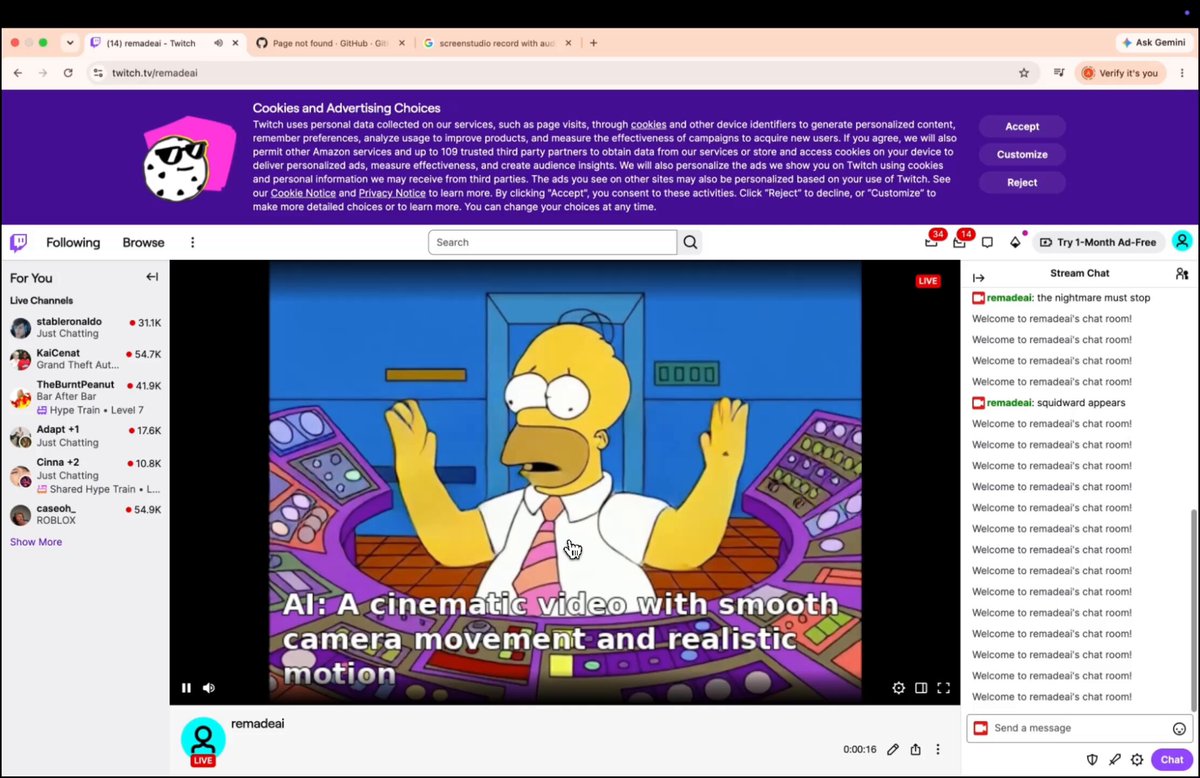The image size is (1200, 778).
Task: Open the browser tab search dropdown
Action: coord(70,43)
